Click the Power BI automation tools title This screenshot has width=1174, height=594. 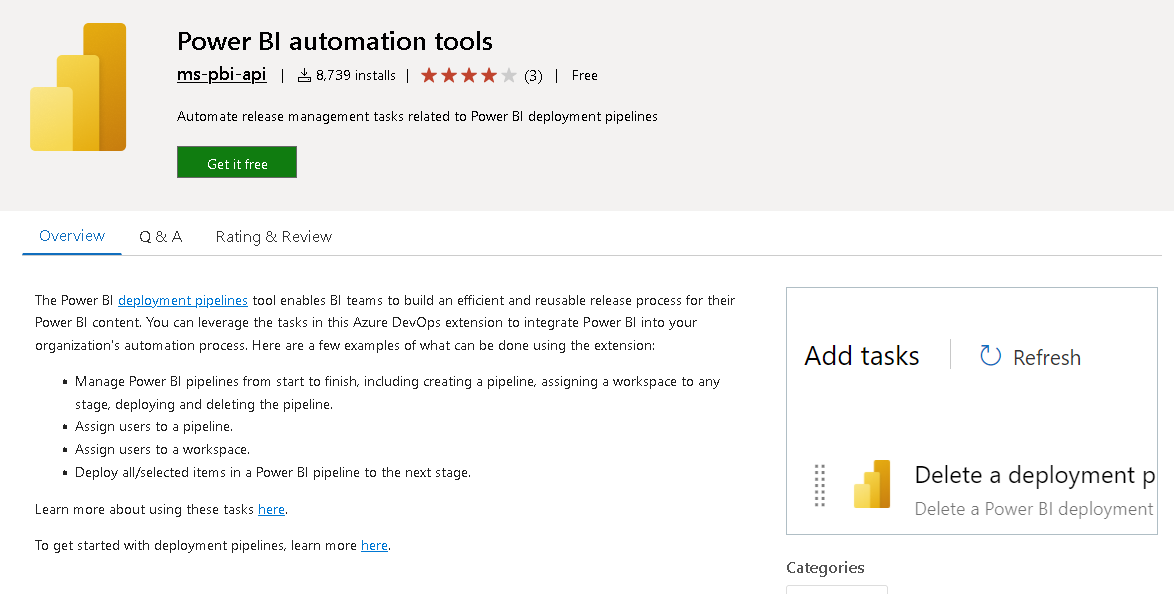point(334,41)
